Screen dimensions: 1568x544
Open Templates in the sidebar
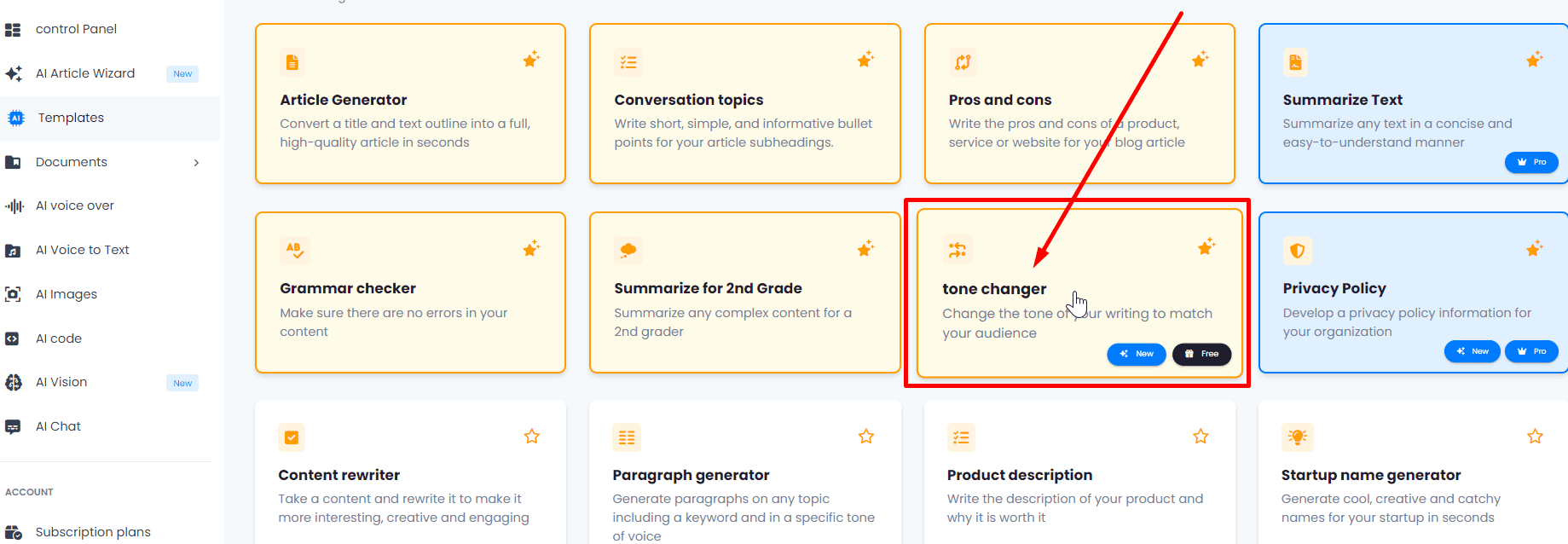[71, 118]
